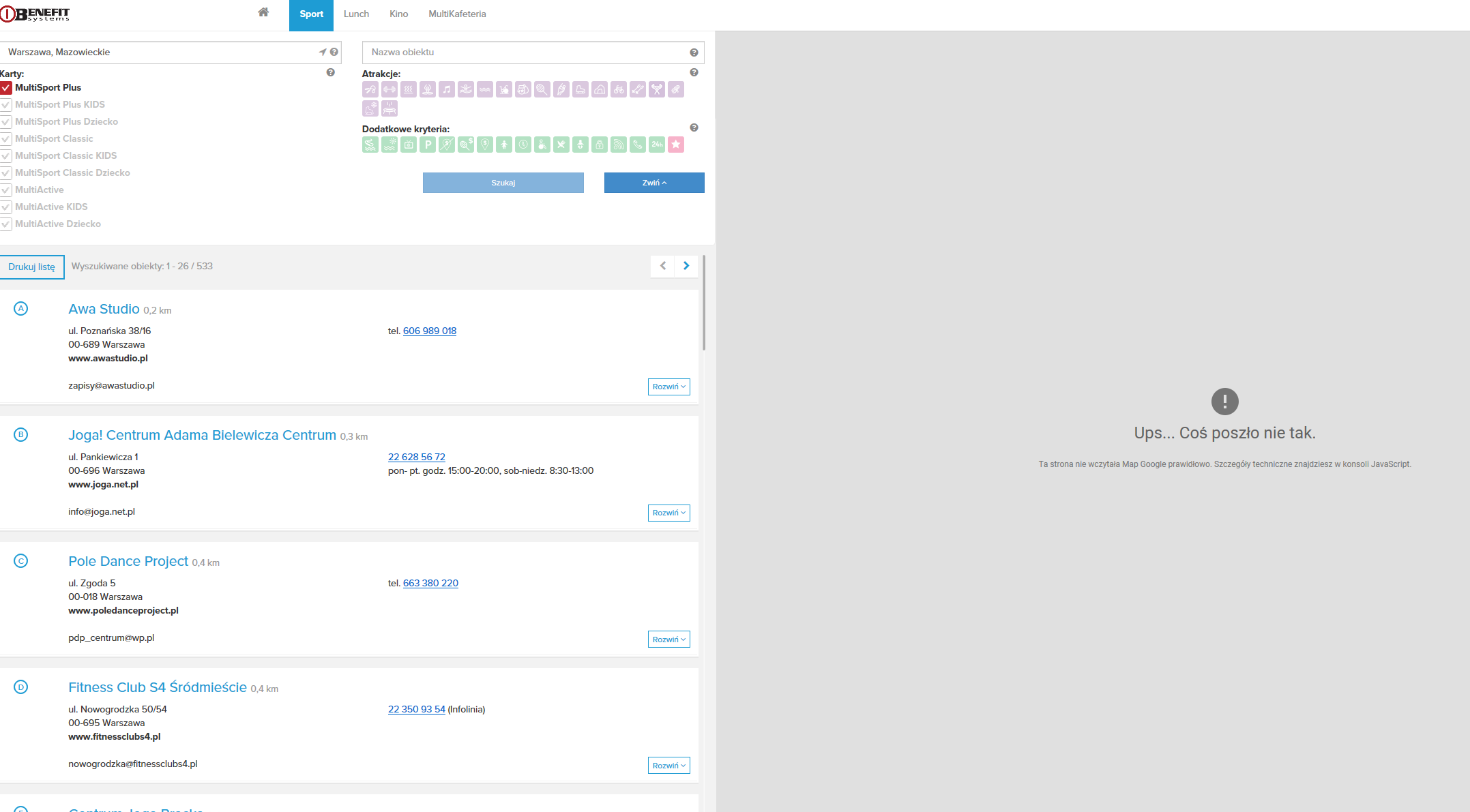Select the yoga meditation attraction icon

[x=428, y=89]
